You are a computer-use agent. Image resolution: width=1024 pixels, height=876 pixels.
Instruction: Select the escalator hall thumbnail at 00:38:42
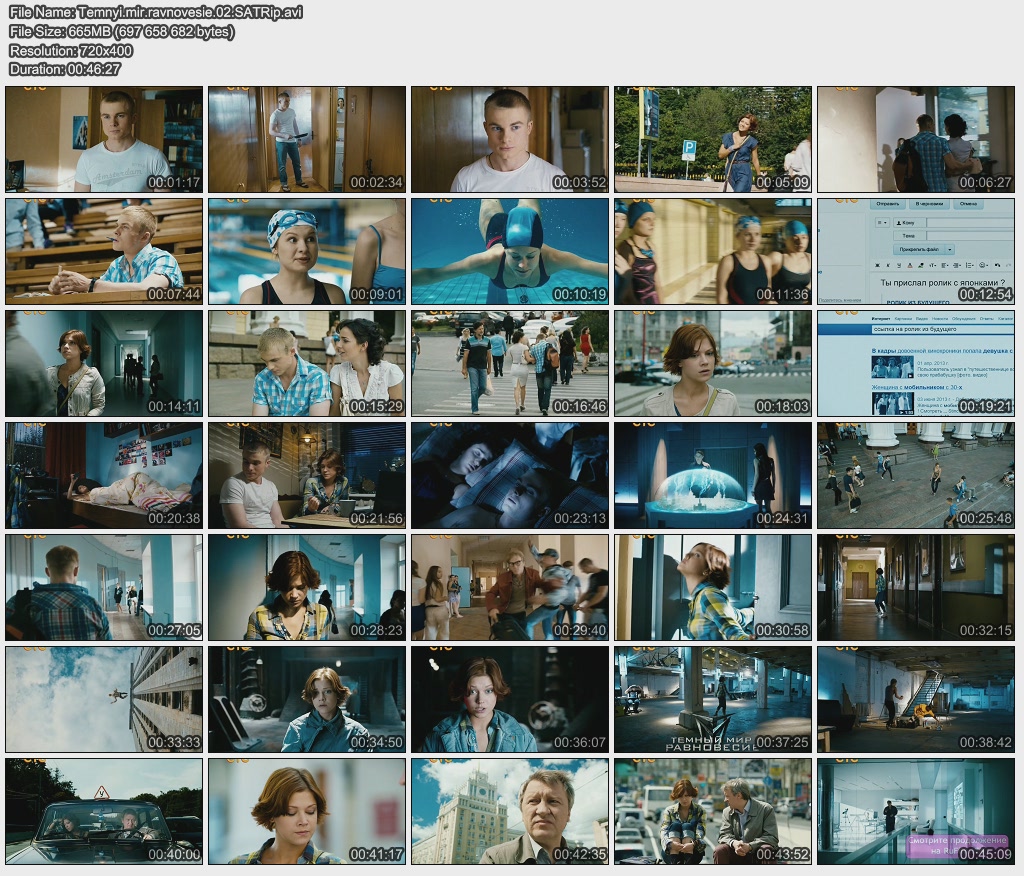[x=916, y=698]
